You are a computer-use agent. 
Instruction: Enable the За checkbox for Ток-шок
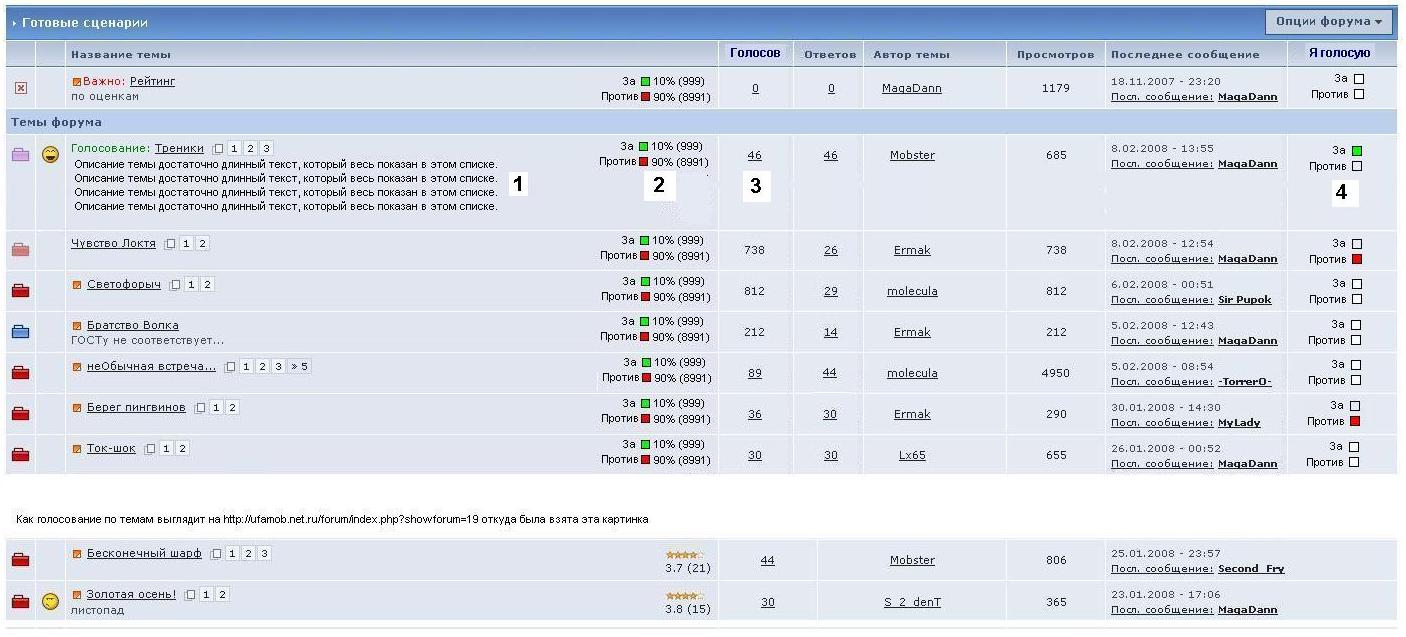pos(1354,447)
